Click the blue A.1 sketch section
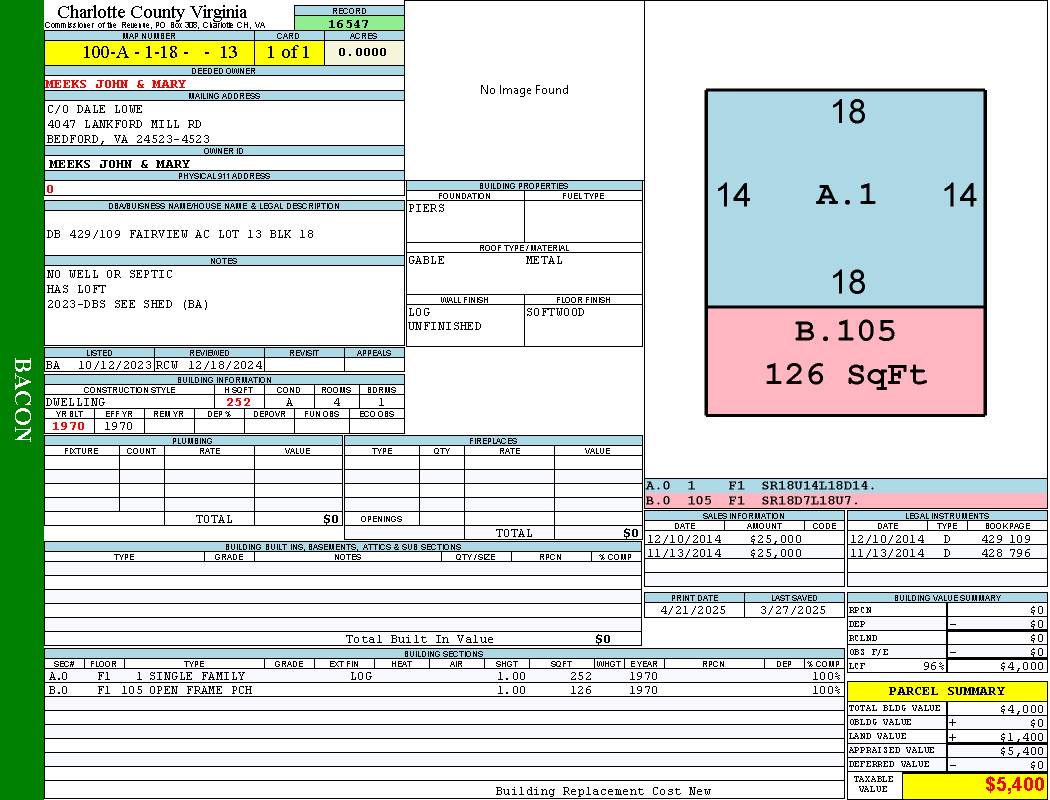The height and width of the screenshot is (800, 1050). point(845,196)
